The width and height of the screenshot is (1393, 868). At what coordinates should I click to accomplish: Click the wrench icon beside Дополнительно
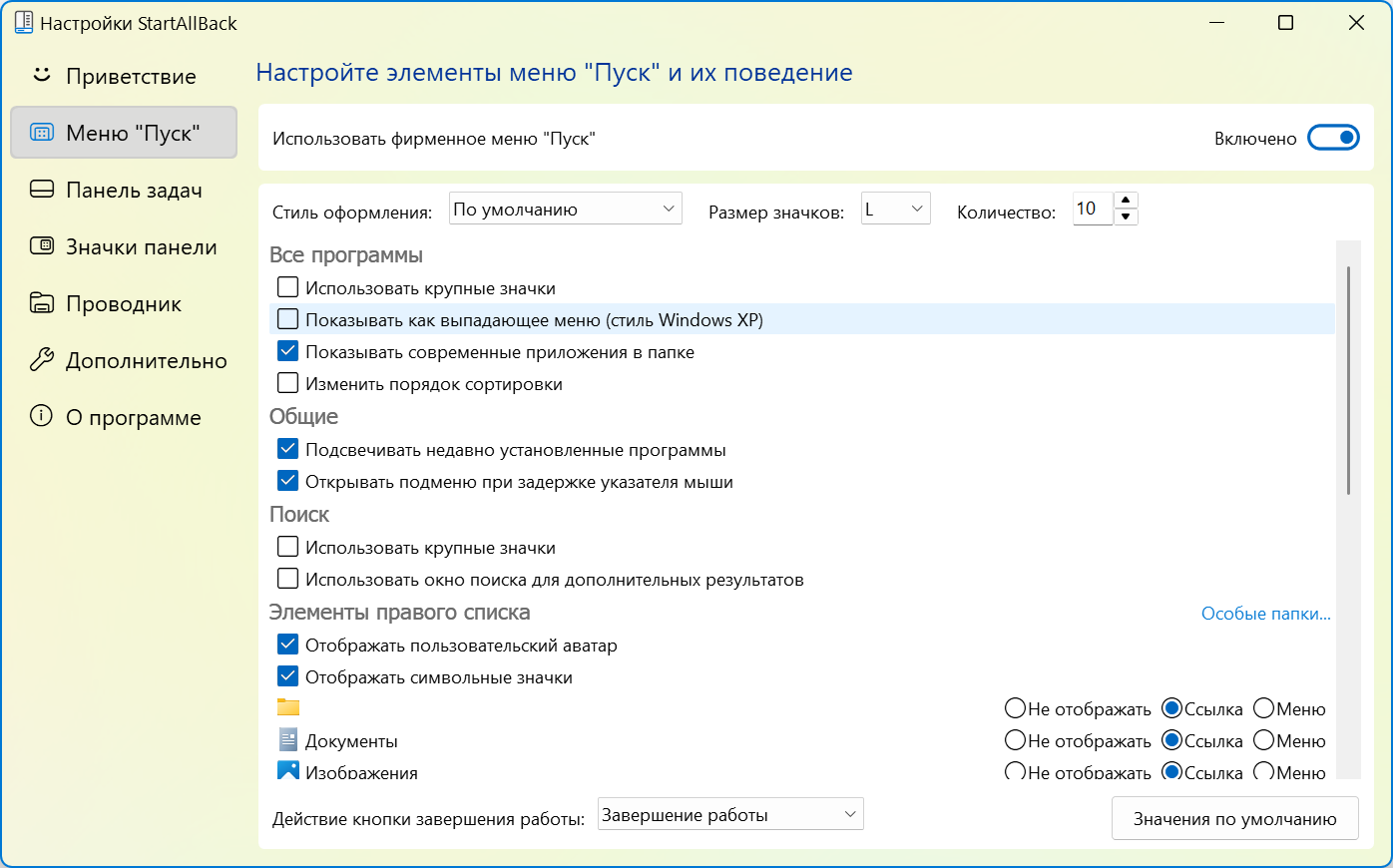(x=41, y=360)
